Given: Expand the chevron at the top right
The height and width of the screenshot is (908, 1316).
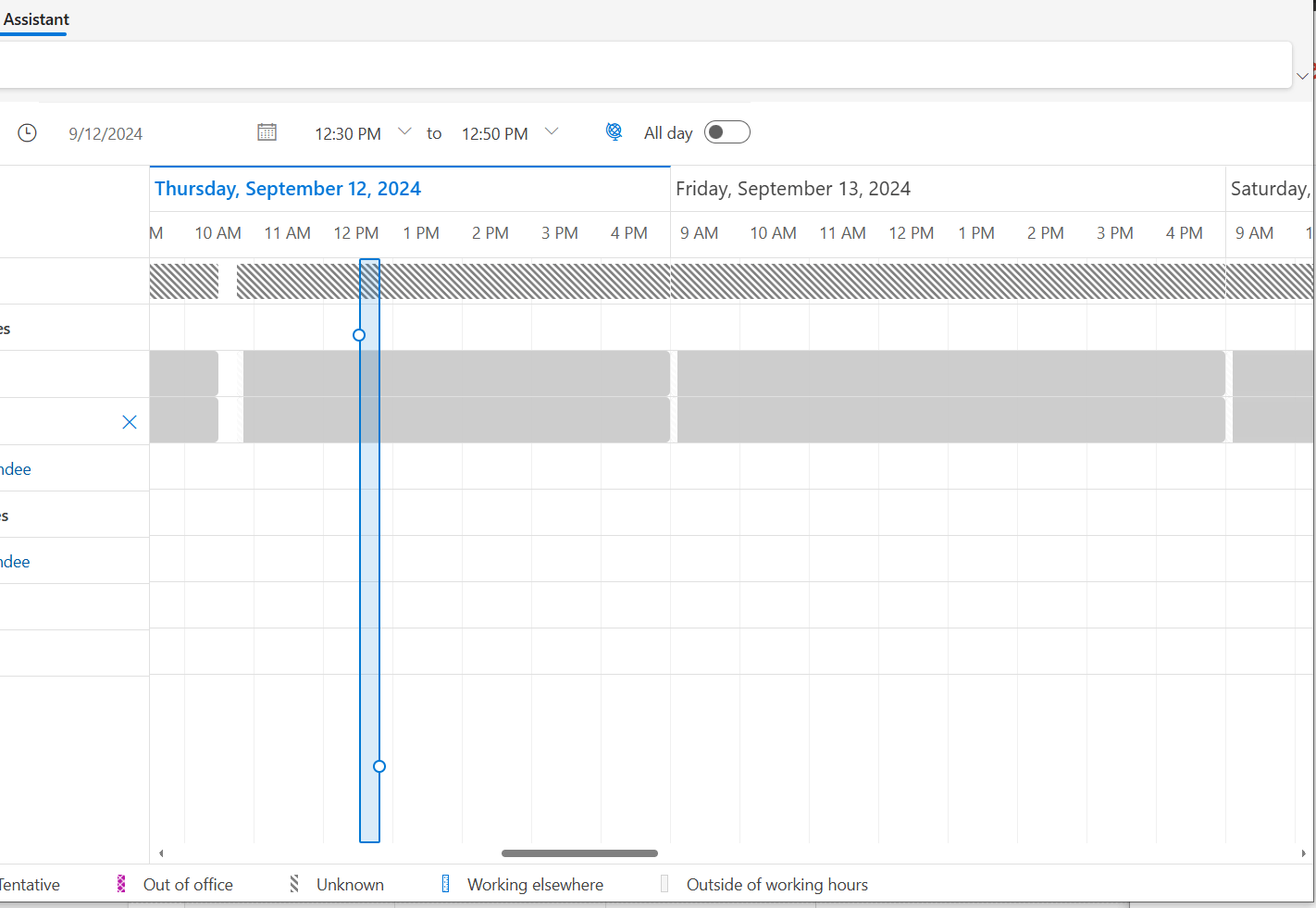Looking at the screenshot, I should point(1302,76).
